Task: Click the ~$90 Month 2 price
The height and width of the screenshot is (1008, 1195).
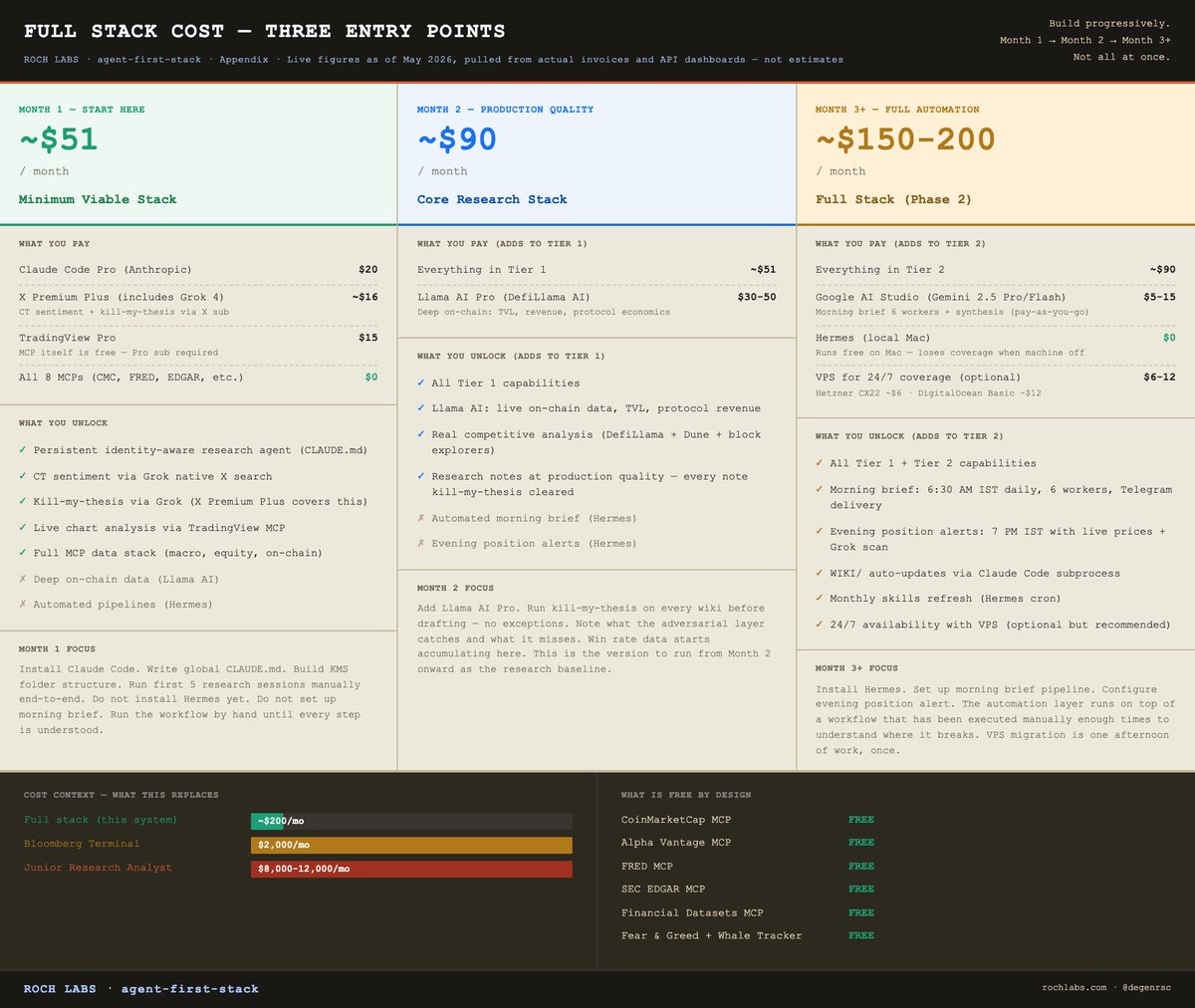Action: click(457, 139)
